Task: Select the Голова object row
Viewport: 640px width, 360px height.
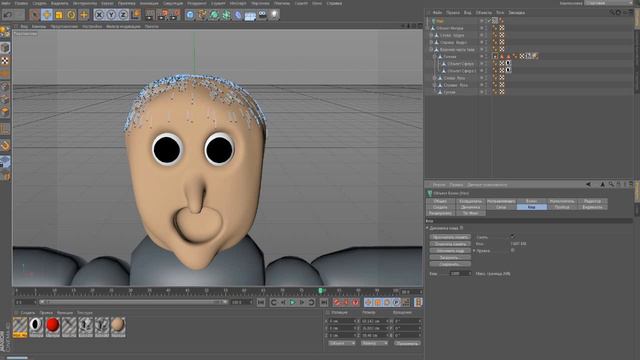Action: [450, 57]
